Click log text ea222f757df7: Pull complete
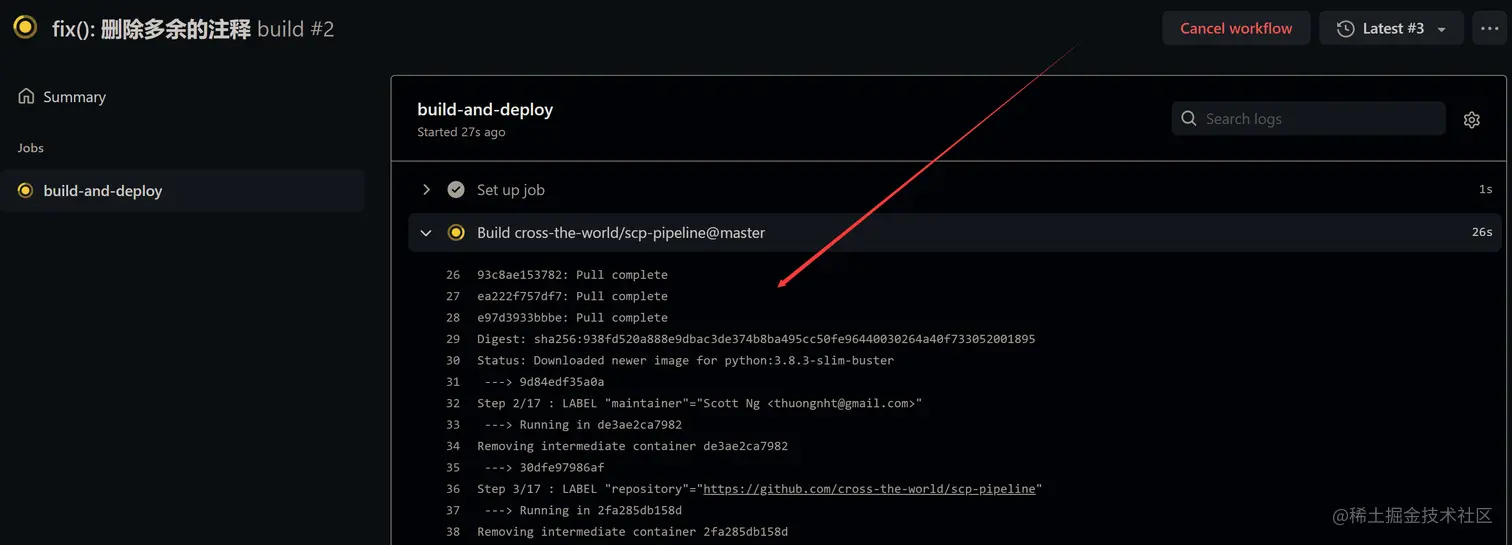The image size is (1512, 545). (572, 296)
